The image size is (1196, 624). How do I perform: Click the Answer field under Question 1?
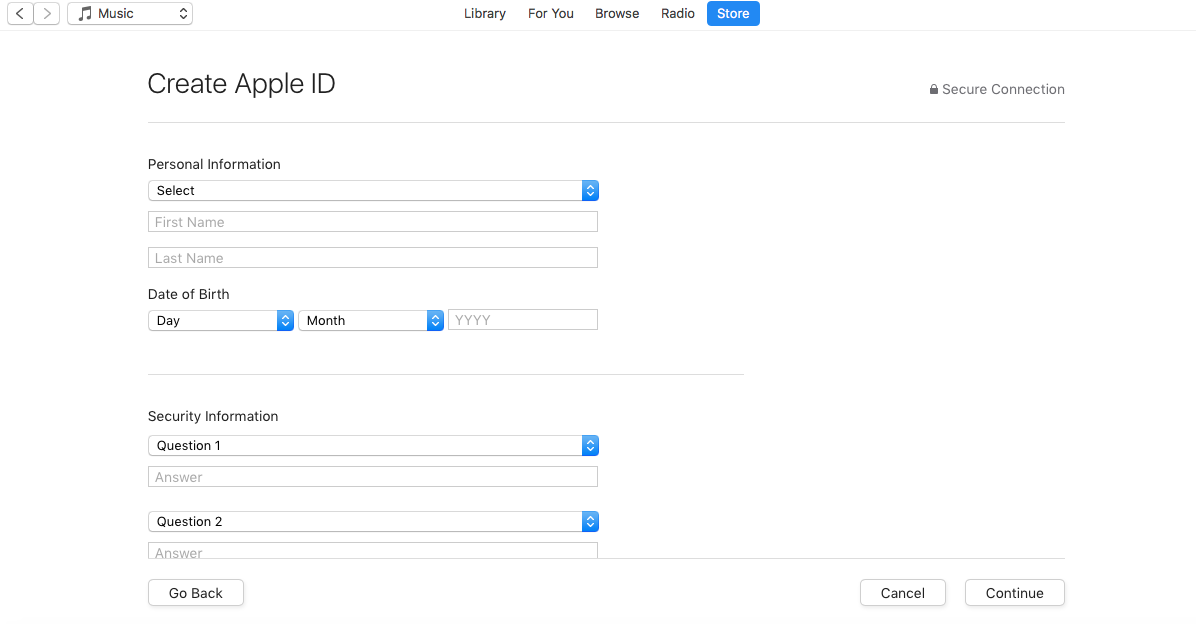click(373, 477)
